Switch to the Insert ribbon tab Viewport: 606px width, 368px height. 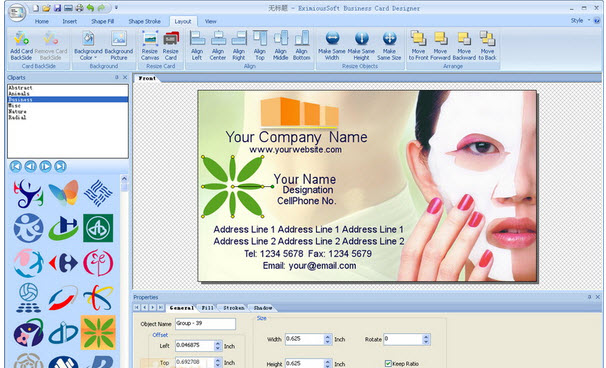[70, 21]
